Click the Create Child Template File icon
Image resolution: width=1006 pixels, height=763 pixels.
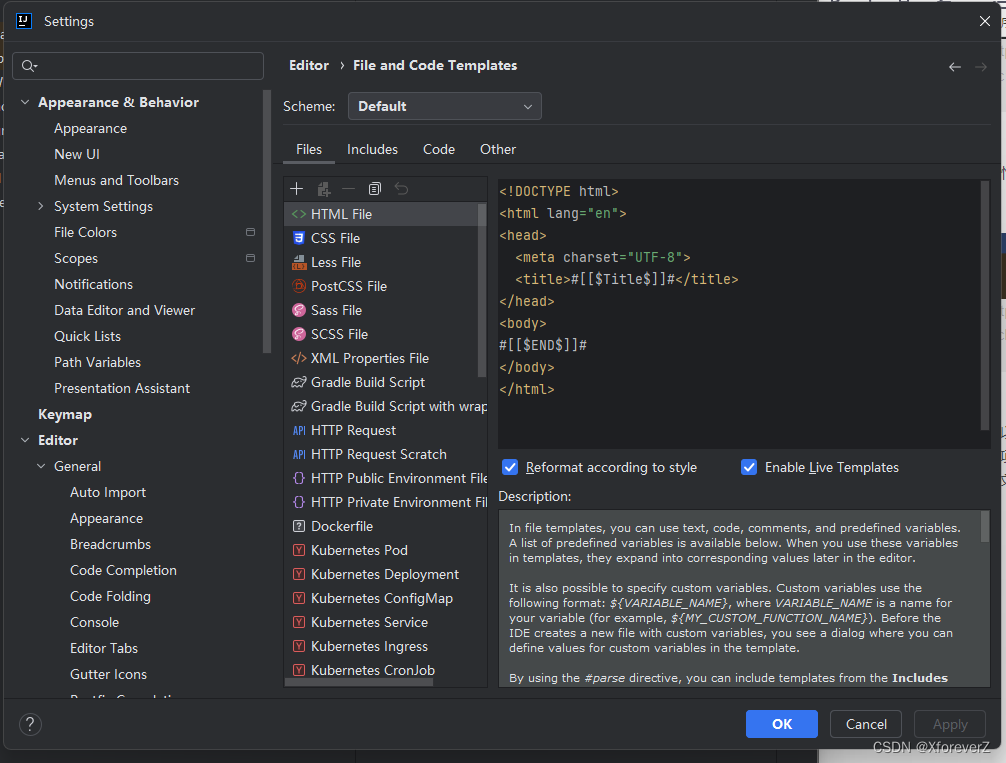(323, 189)
